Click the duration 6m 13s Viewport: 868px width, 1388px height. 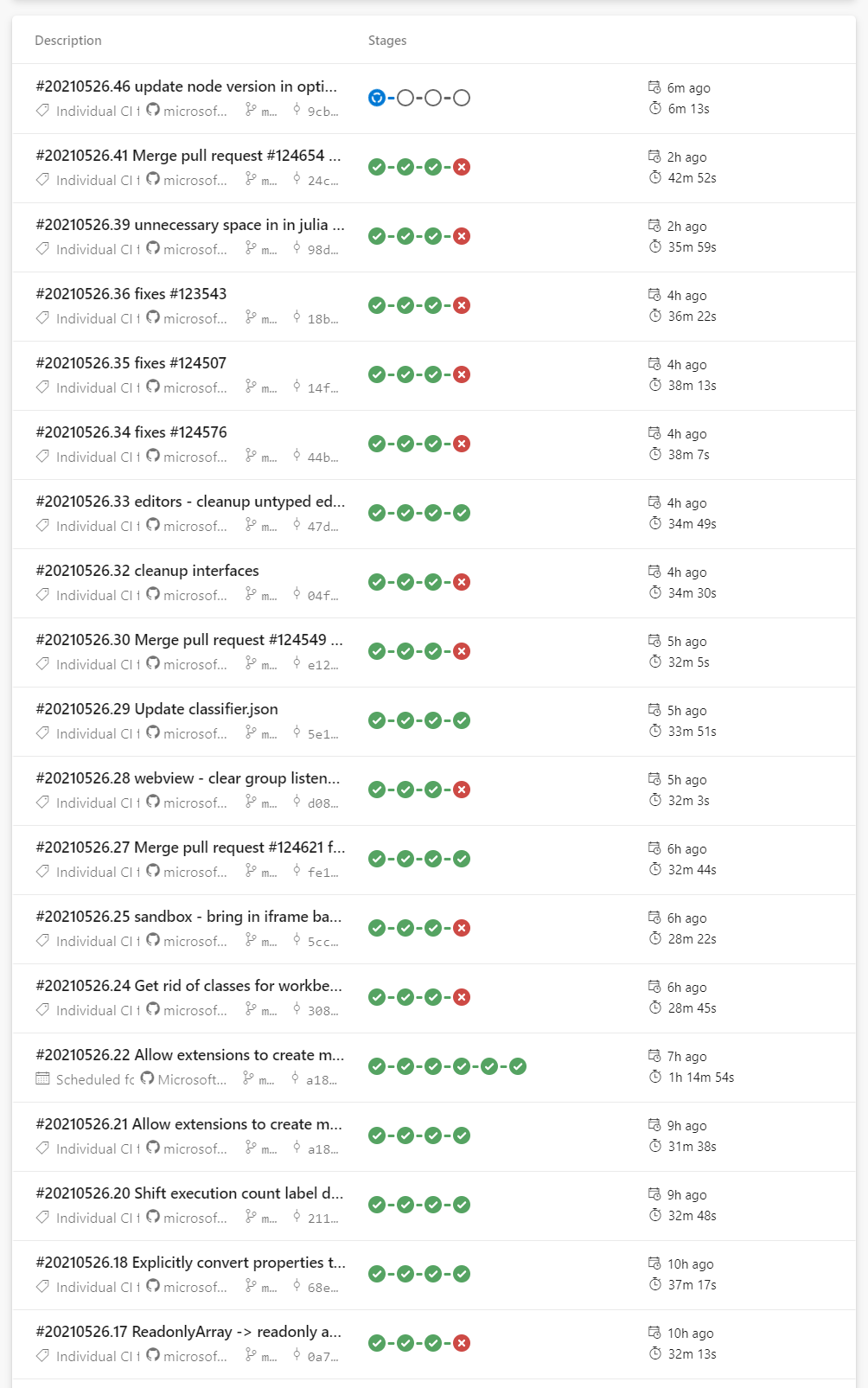click(688, 109)
